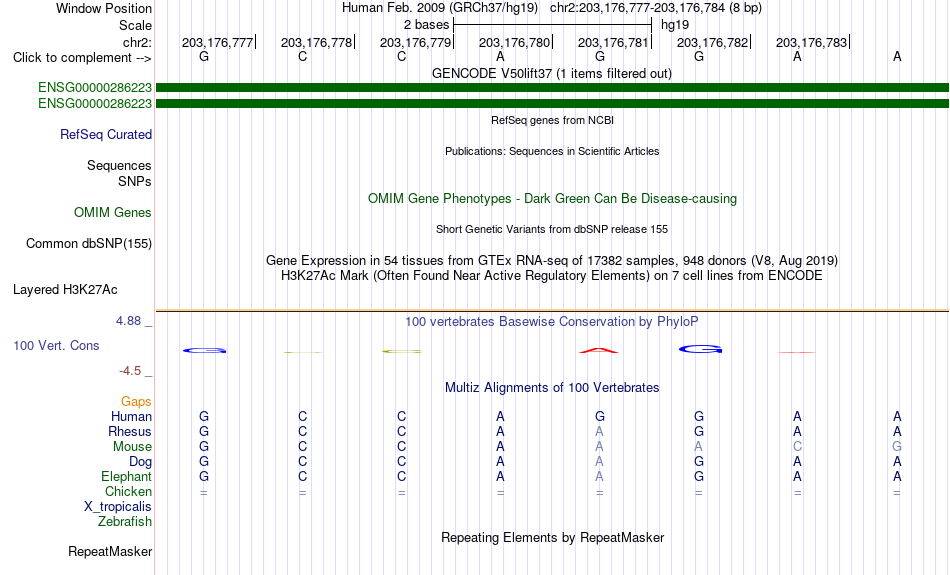
Task: Open Multiz Alignments of 100 Vertebrates title
Action: click(x=552, y=388)
